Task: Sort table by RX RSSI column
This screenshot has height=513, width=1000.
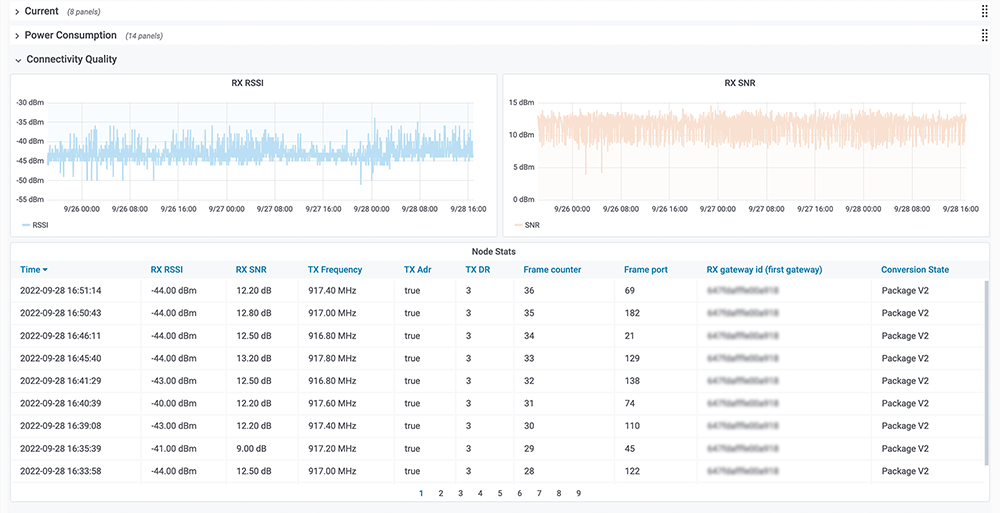Action: pos(166,270)
